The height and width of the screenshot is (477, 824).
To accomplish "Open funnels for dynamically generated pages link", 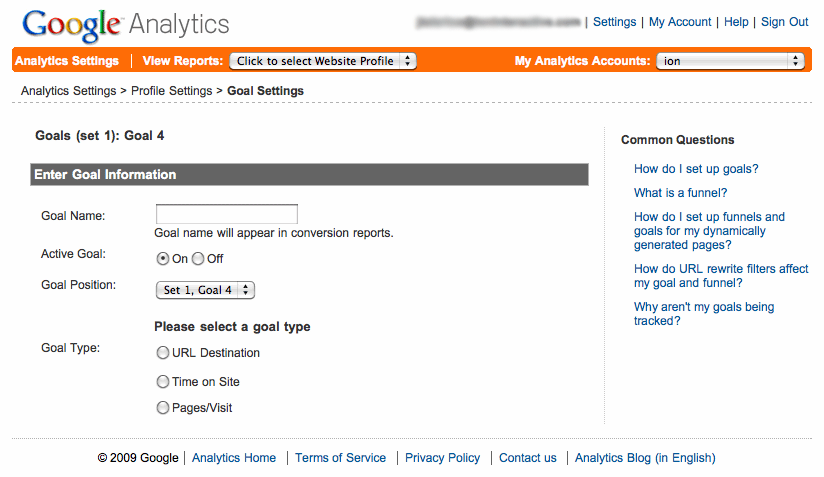I will (x=709, y=231).
